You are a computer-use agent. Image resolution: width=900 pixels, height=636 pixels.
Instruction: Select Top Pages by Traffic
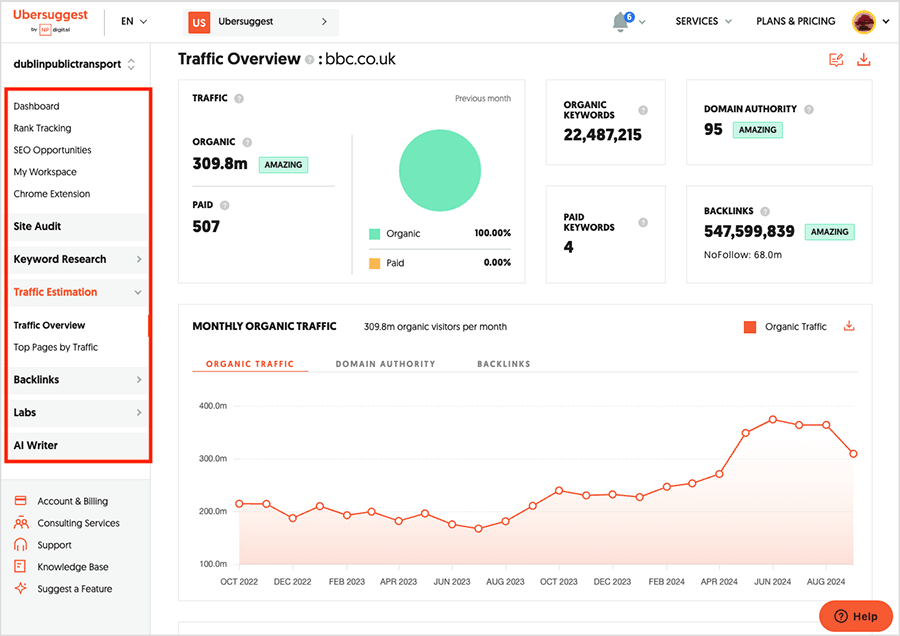pos(55,346)
